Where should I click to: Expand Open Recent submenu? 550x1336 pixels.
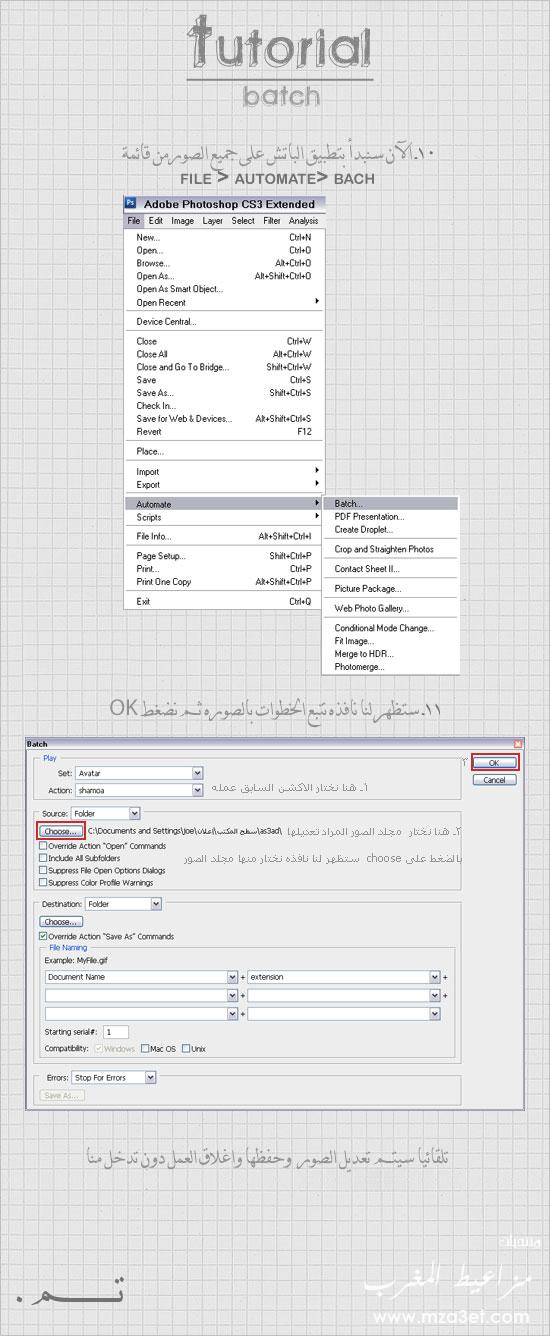(x=224, y=302)
